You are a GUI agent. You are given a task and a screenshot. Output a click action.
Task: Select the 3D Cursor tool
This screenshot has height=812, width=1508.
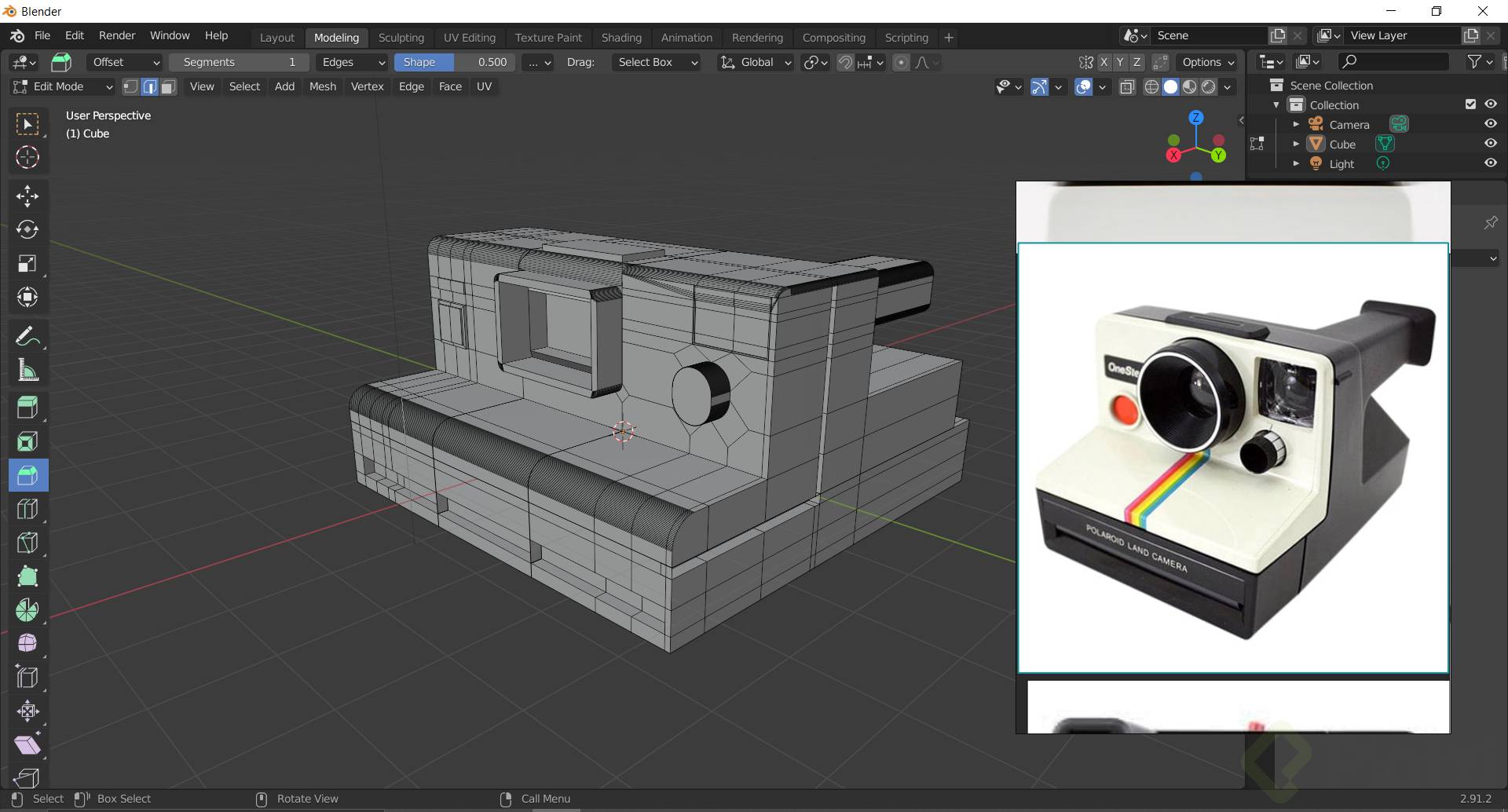[x=27, y=157]
